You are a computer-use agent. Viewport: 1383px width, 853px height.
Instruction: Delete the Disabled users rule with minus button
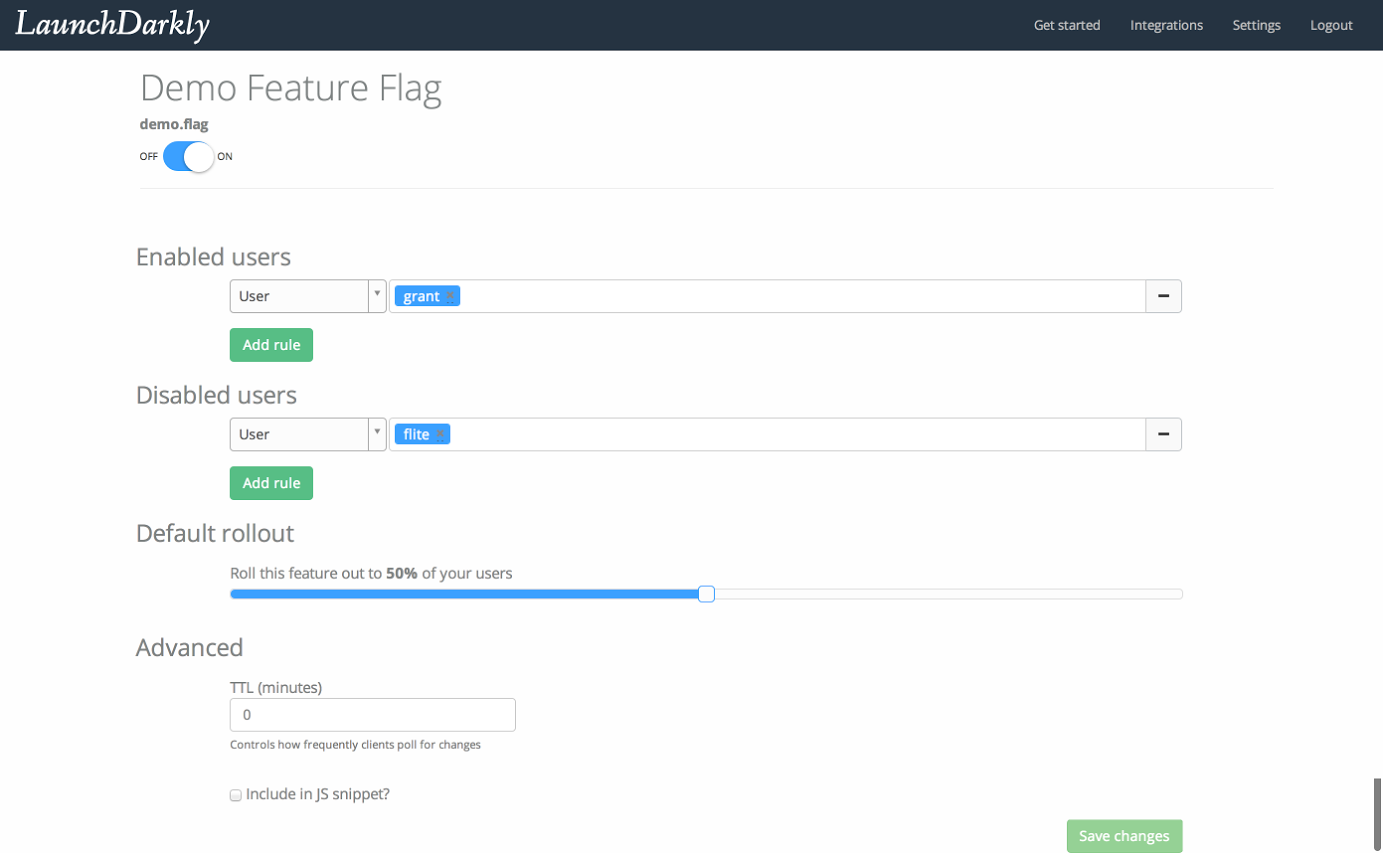click(x=1163, y=434)
